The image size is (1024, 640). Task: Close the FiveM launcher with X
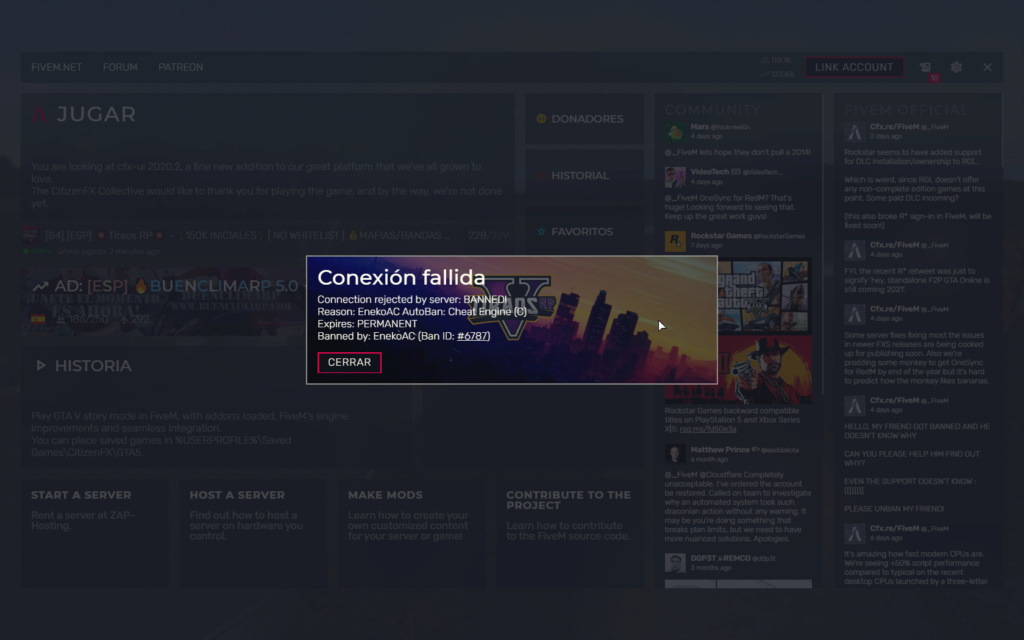987,67
